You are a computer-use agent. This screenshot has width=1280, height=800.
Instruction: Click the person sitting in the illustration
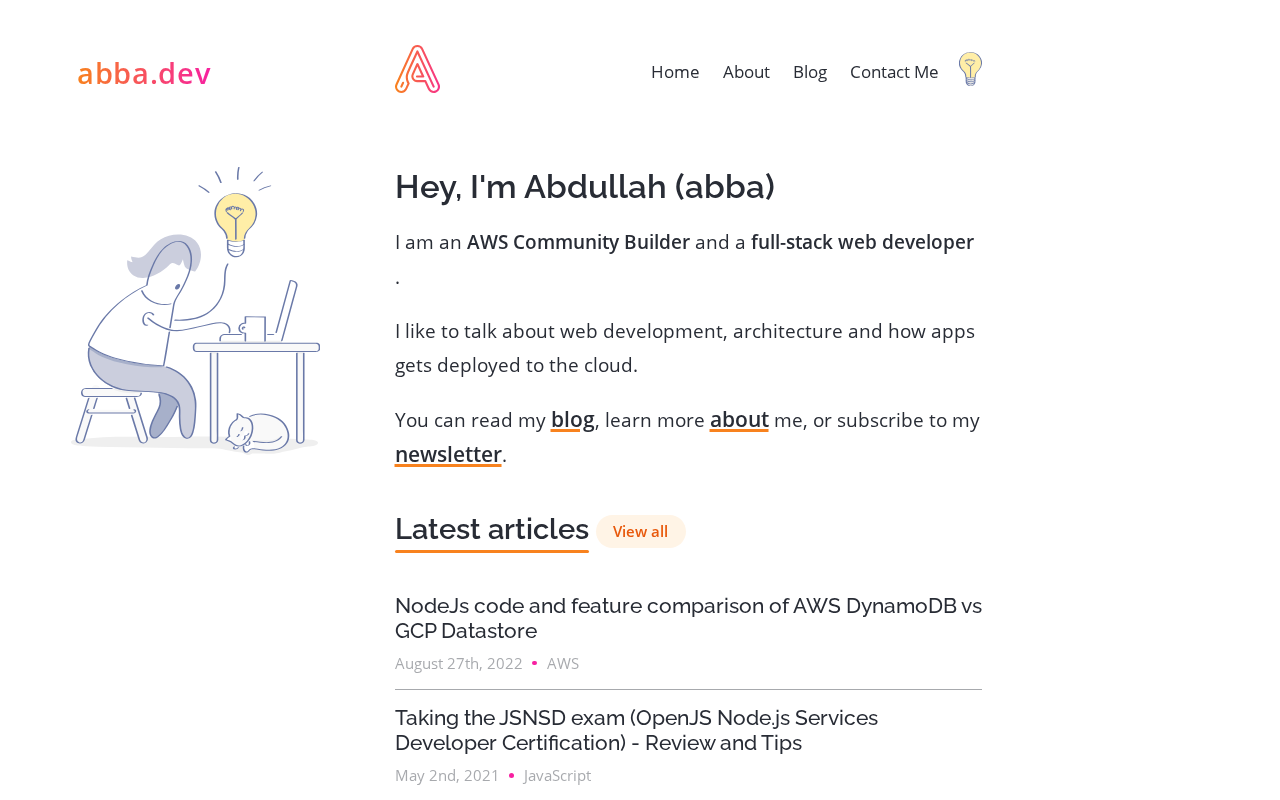click(150, 330)
